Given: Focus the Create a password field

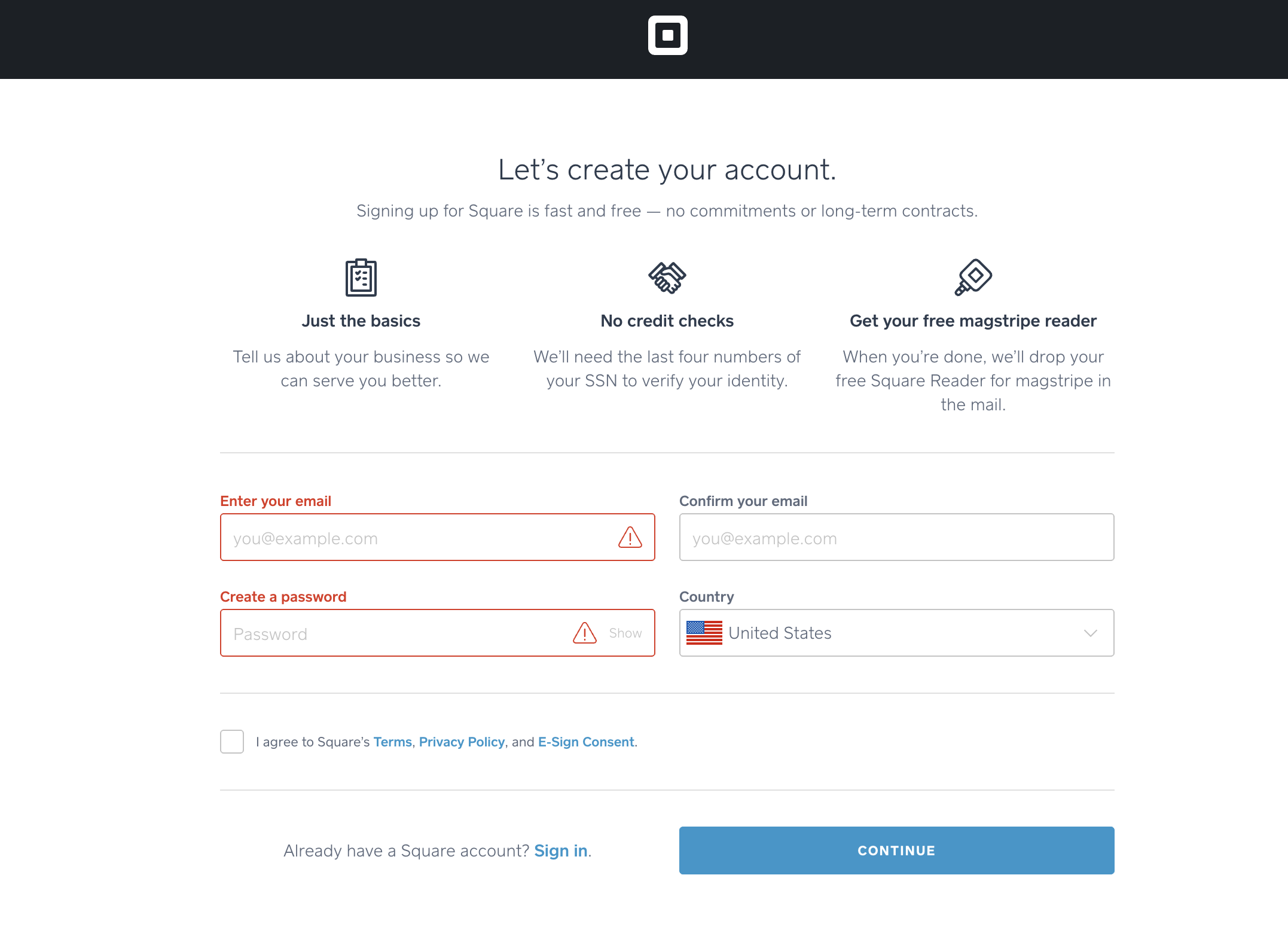Looking at the screenshot, I should 395,633.
